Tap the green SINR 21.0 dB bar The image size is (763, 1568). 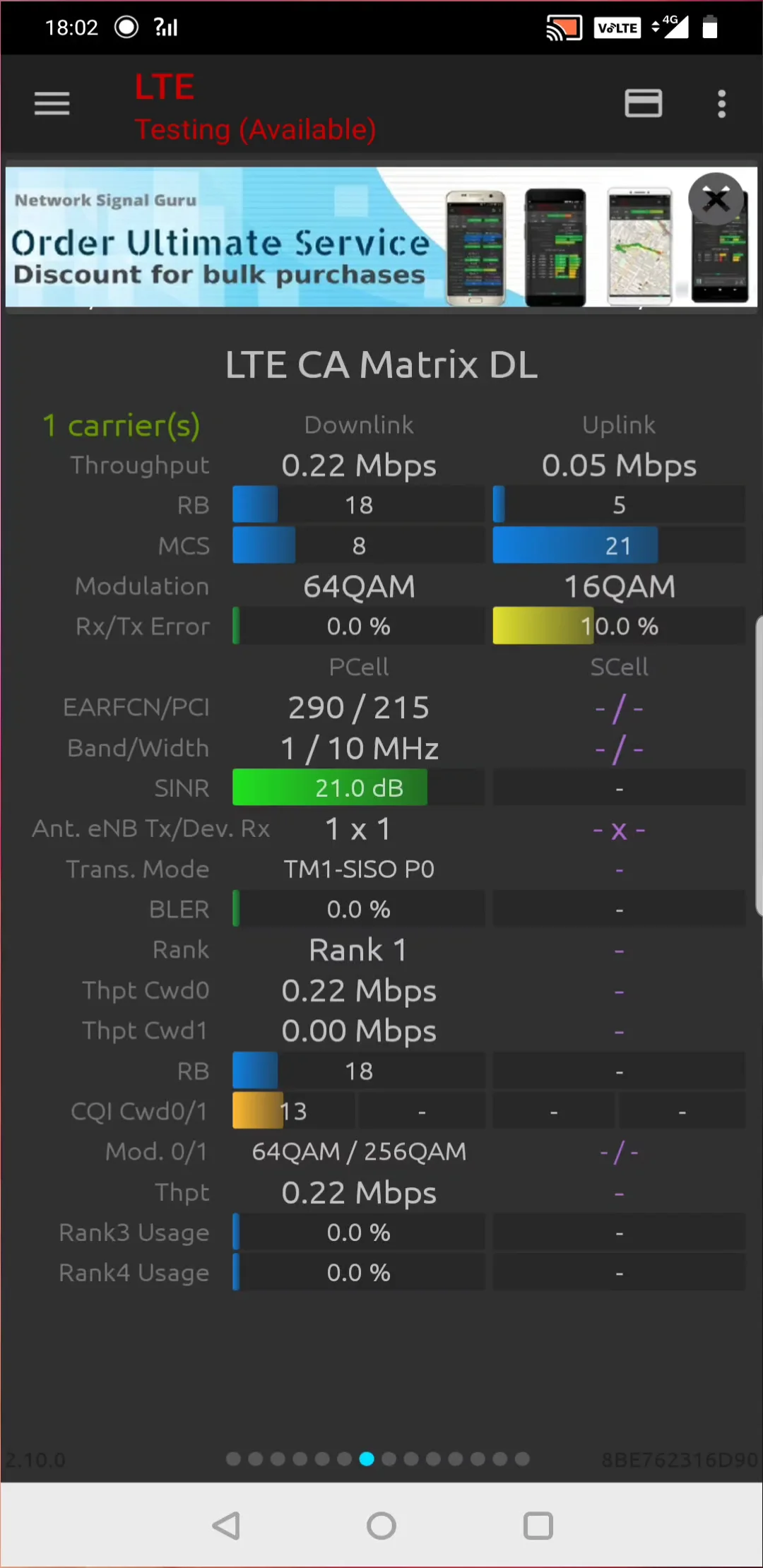tap(330, 788)
